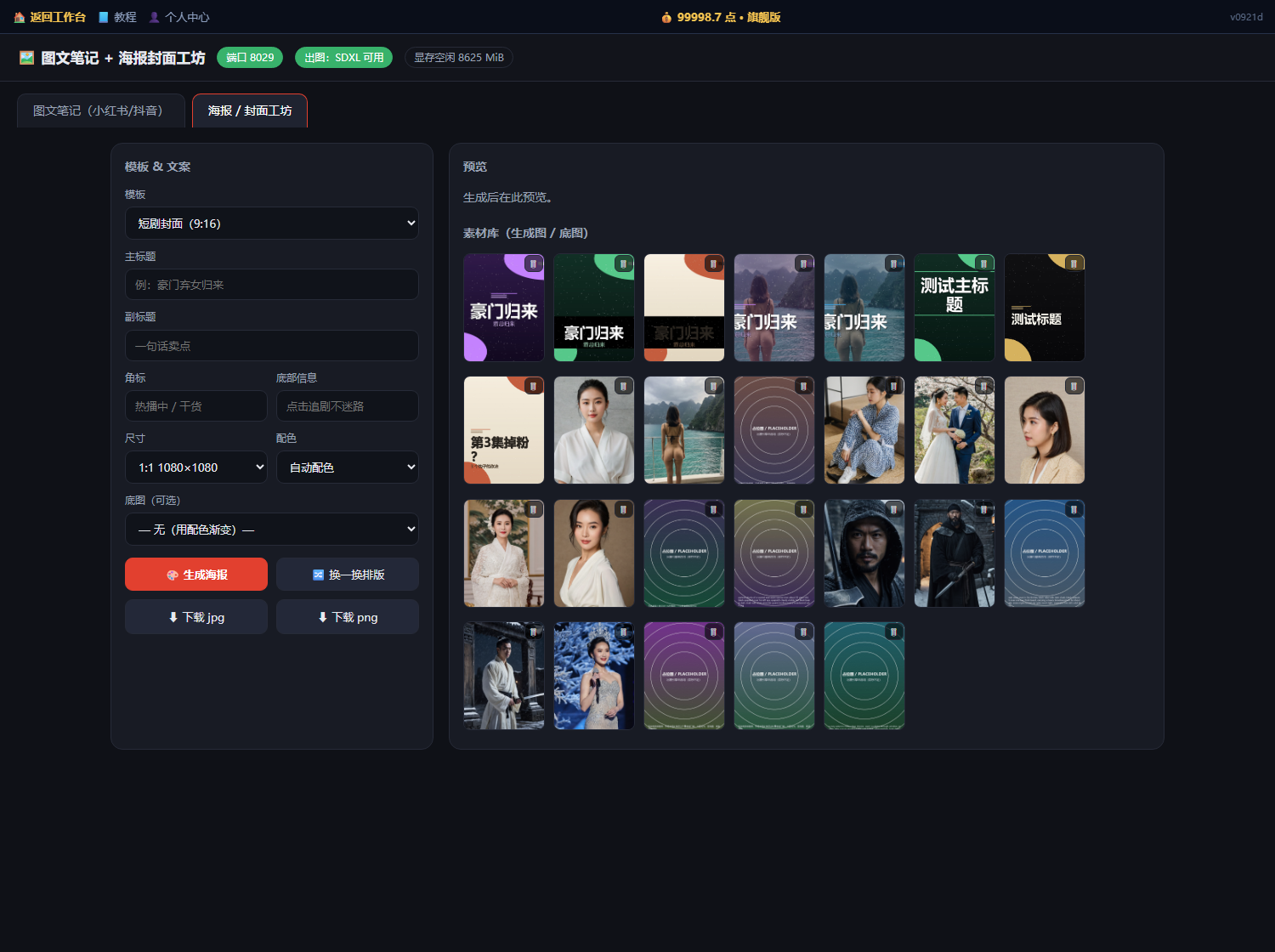Go back via 返回工作台 link
Screen dimensions: 1275x952
click(50, 17)
